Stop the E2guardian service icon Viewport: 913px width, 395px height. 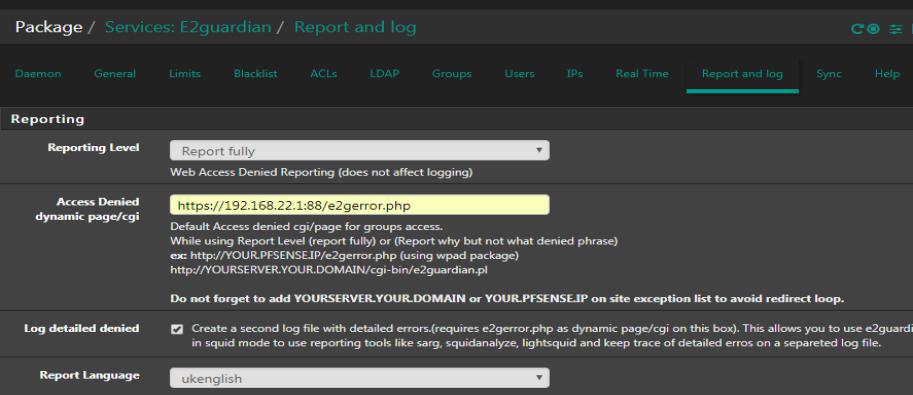(873, 29)
